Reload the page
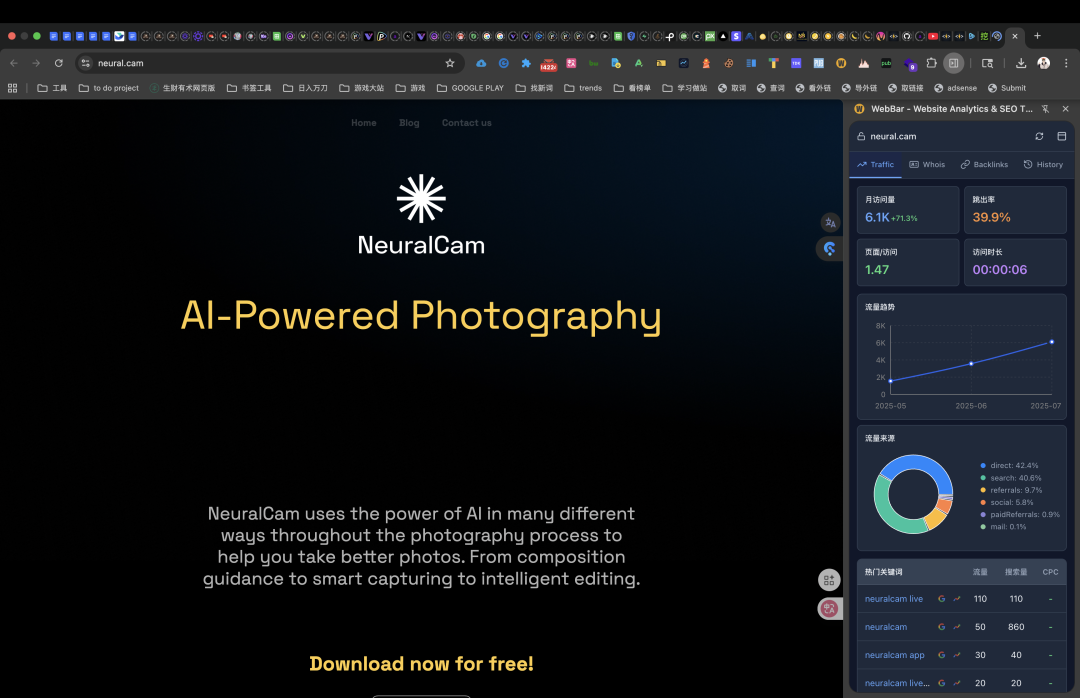 coord(59,63)
